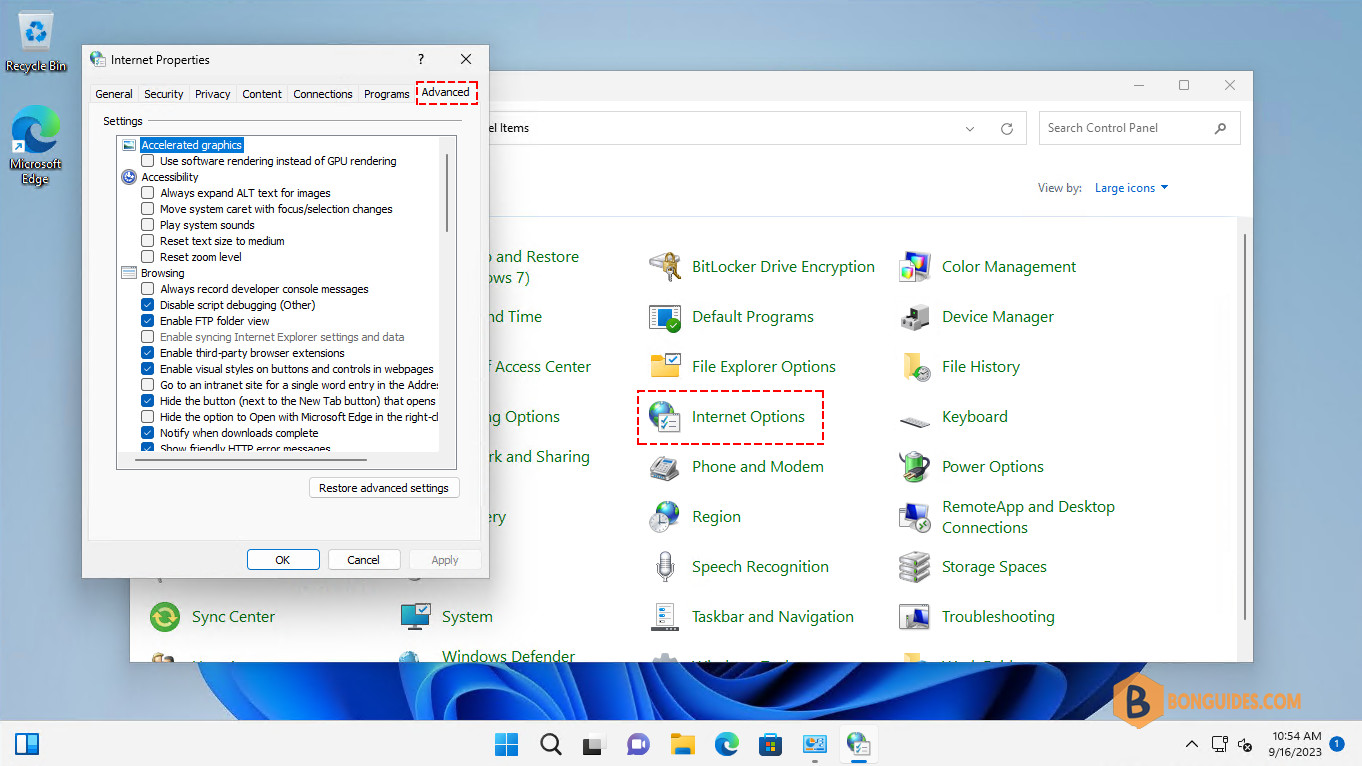Uncheck Notify when downloads complete

pyautogui.click(x=148, y=433)
